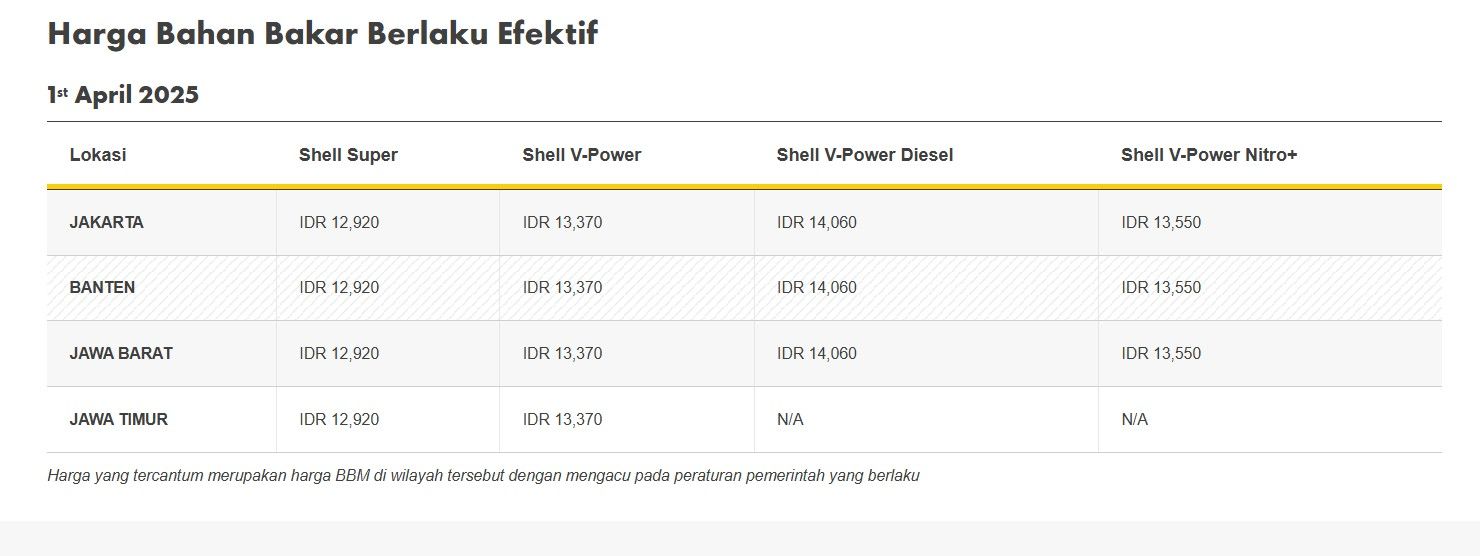Click Jawa Timur V-Power Diesel N/A cell
This screenshot has width=1480, height=556.
[x=790, y=420]
